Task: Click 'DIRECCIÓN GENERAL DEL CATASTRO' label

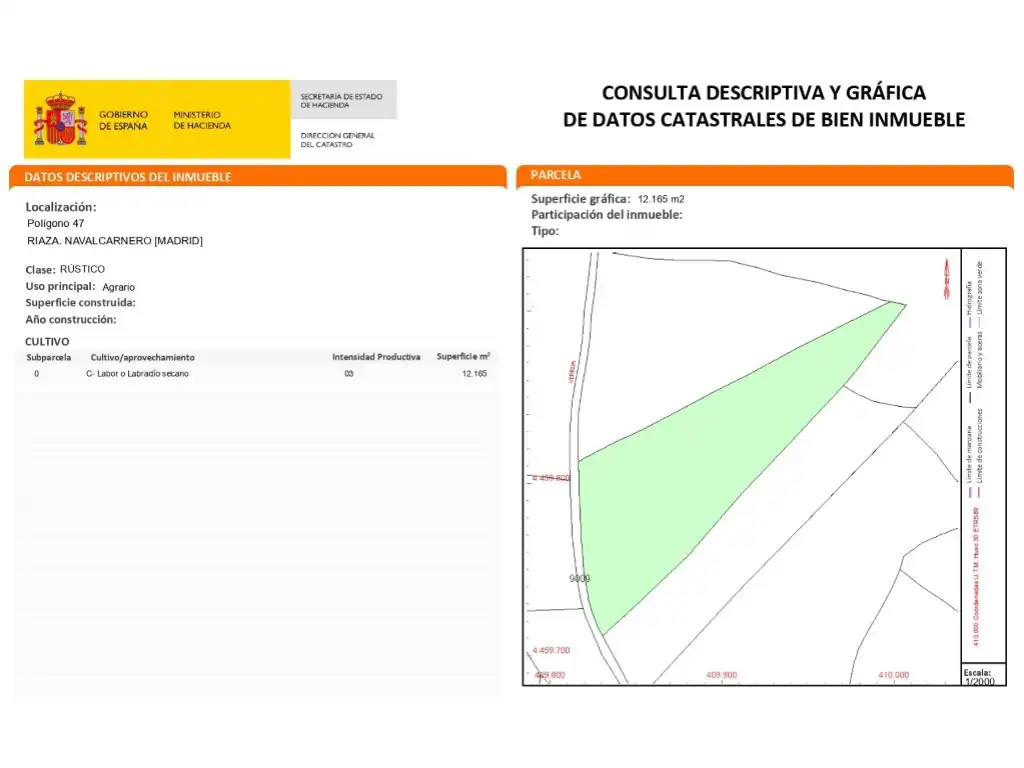Action: coord(337,140)
